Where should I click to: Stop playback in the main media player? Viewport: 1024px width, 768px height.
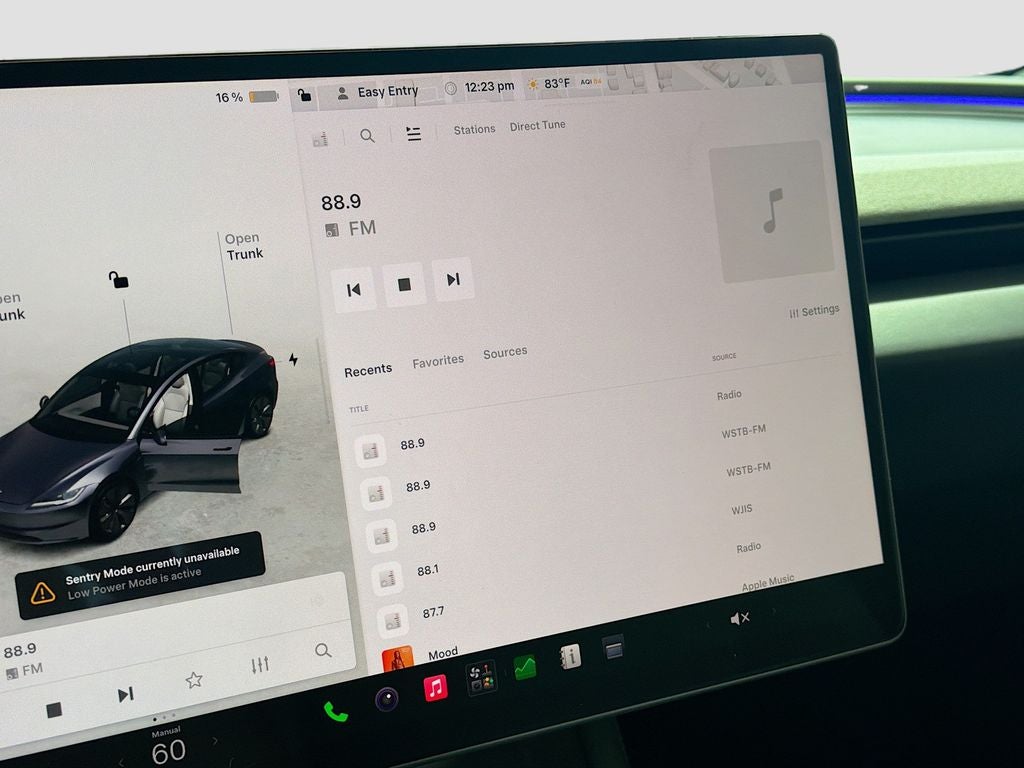(404, 284)
